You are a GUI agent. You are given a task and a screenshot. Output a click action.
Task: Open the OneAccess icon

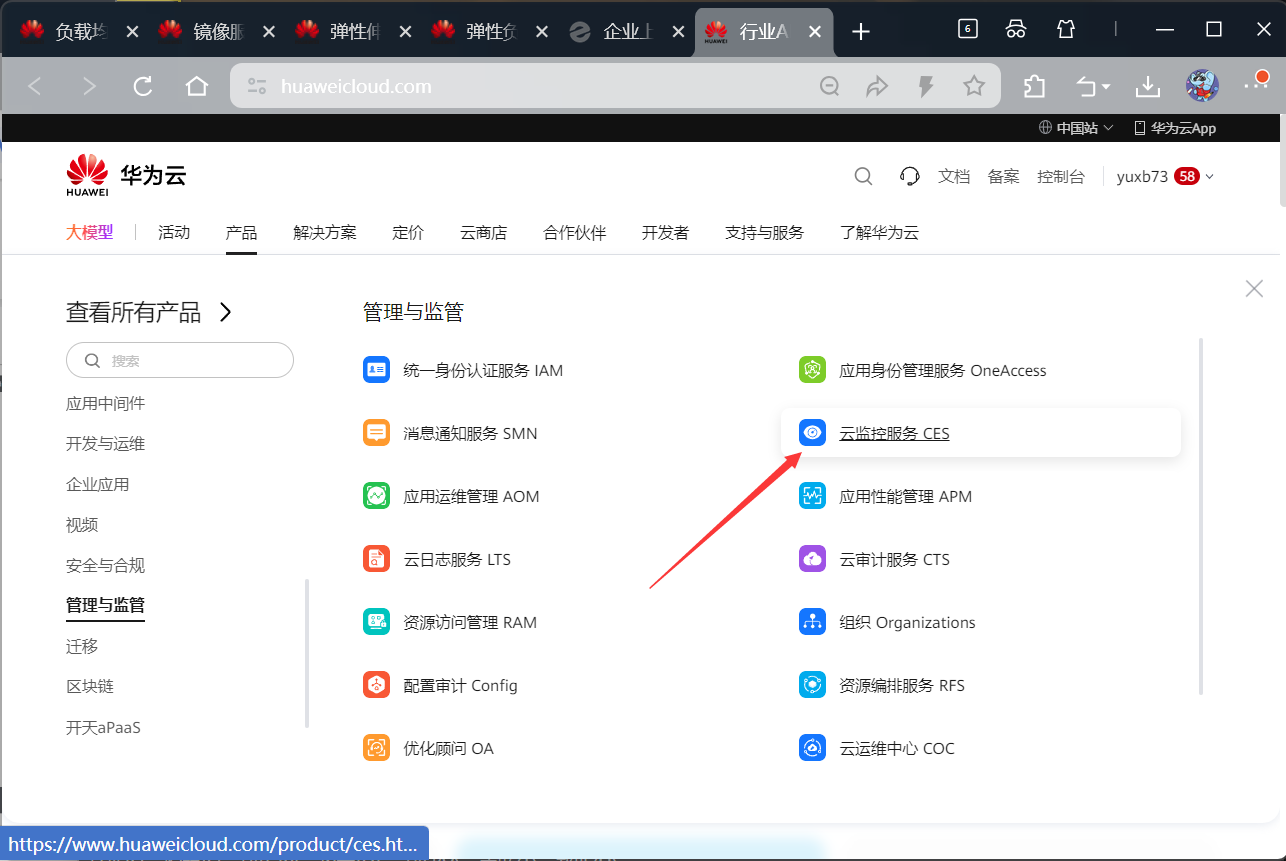812,370
